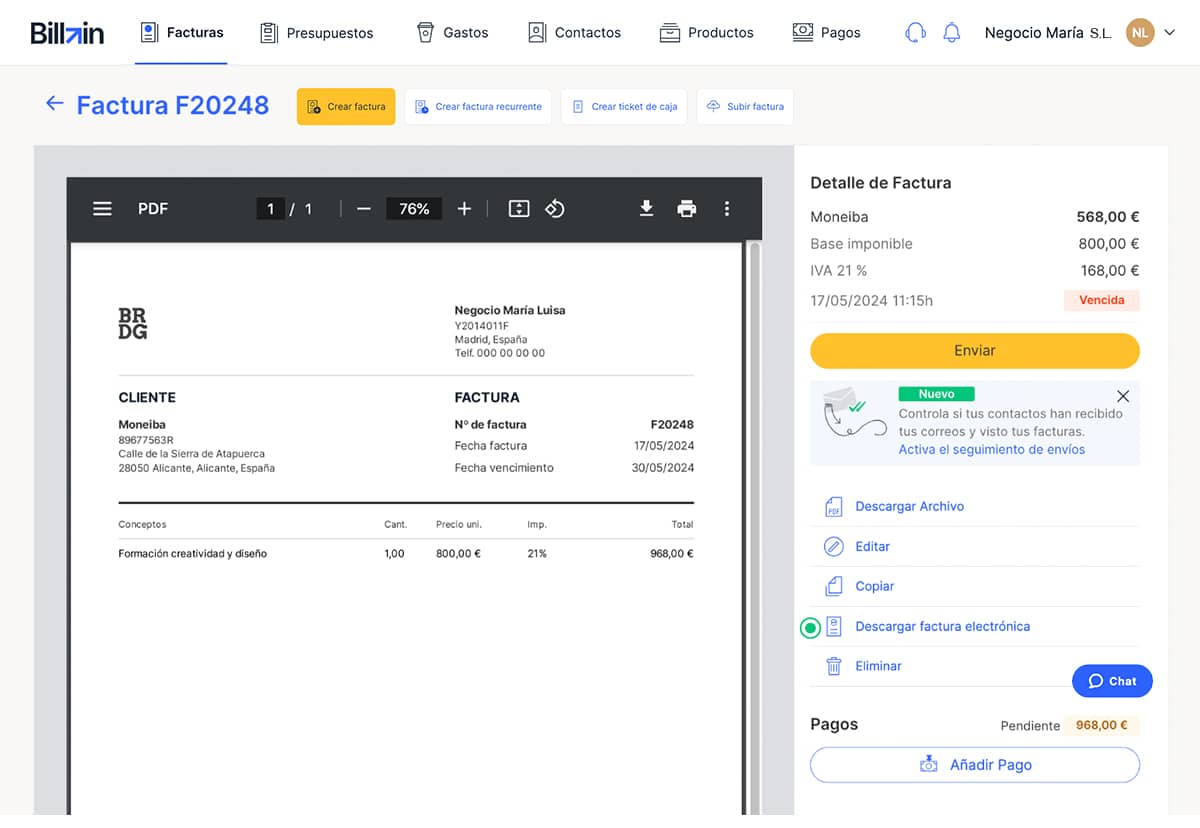This screenshot has height=828, width=1200.
Task: Expand the account dropdown chevron
Action: pyautogui.click(x=1170, y=33)
